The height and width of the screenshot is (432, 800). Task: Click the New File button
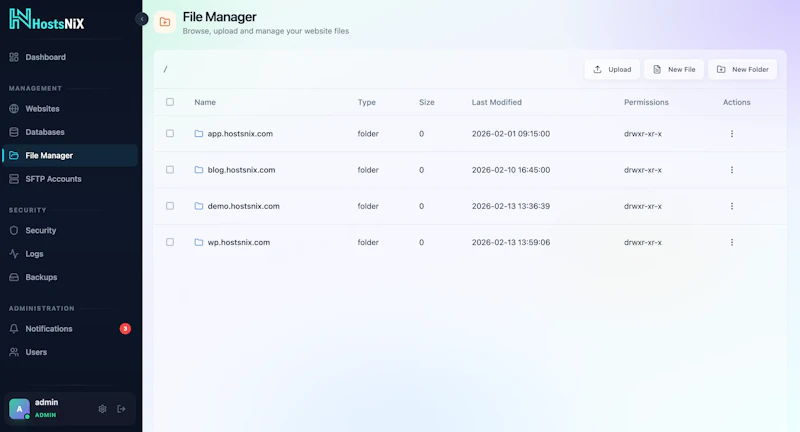(674, 69)
